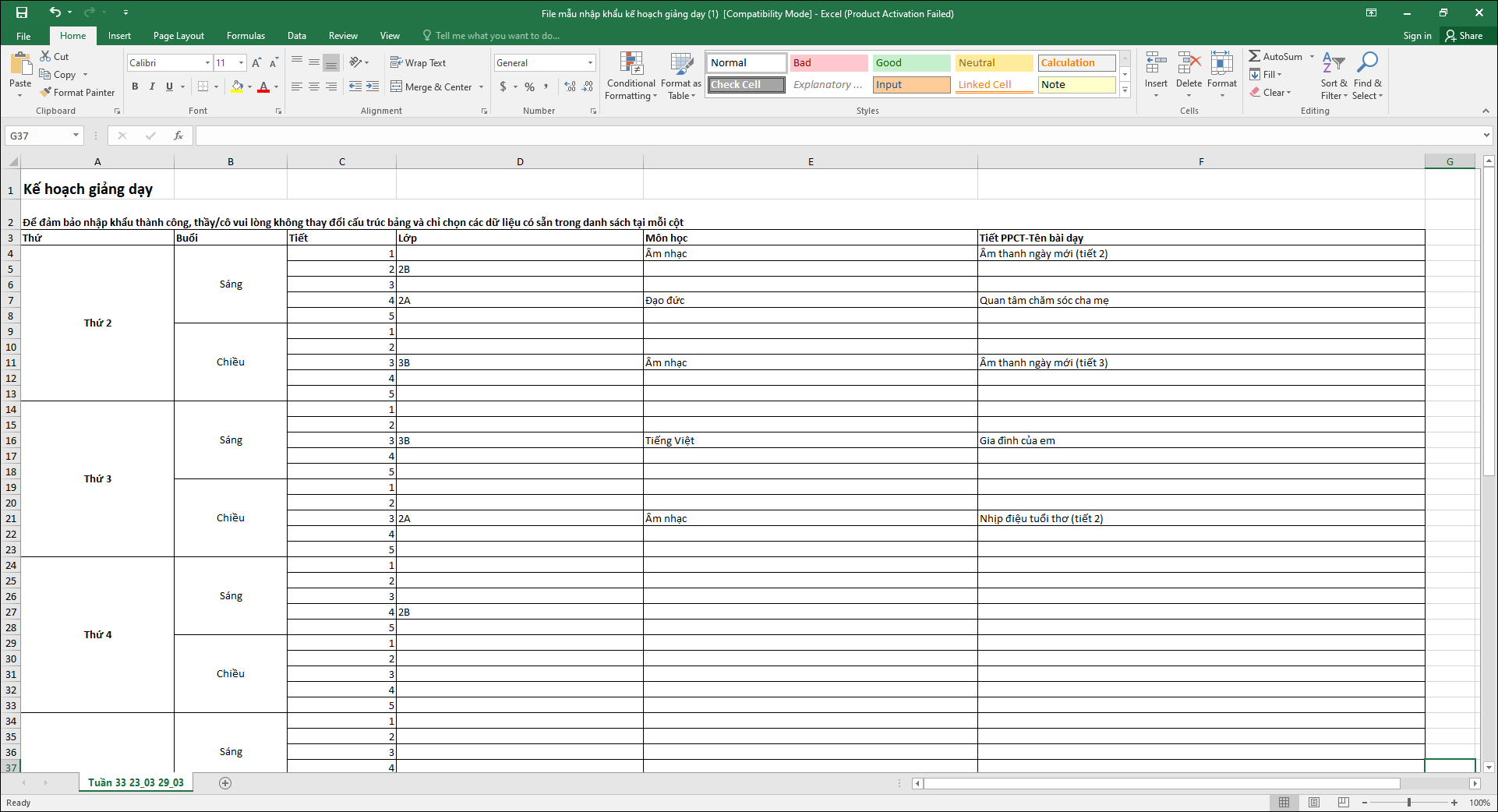Open the text orientation options

coord(359,62)
